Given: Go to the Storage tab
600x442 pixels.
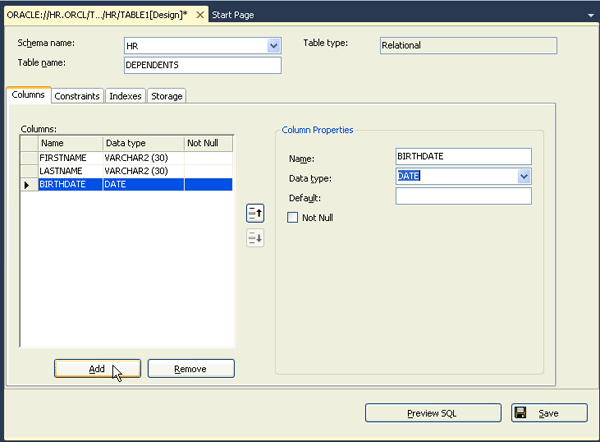Looking at the screenshot, I should tap(167, 96).
